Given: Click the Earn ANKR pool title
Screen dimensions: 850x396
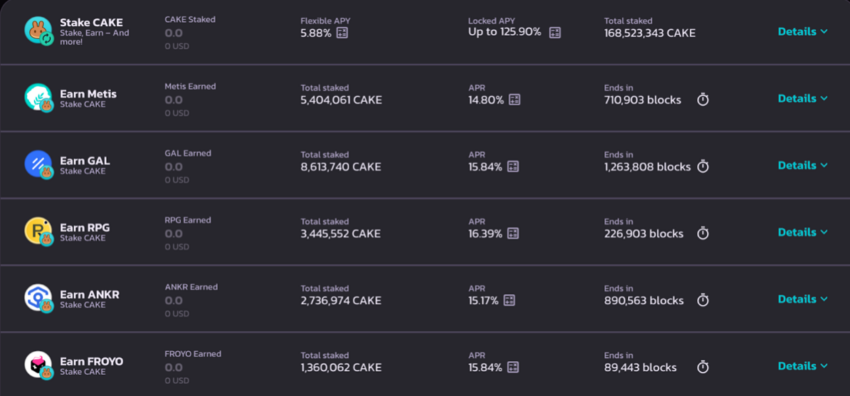Looking at the screenshot, I should [89, 295].
